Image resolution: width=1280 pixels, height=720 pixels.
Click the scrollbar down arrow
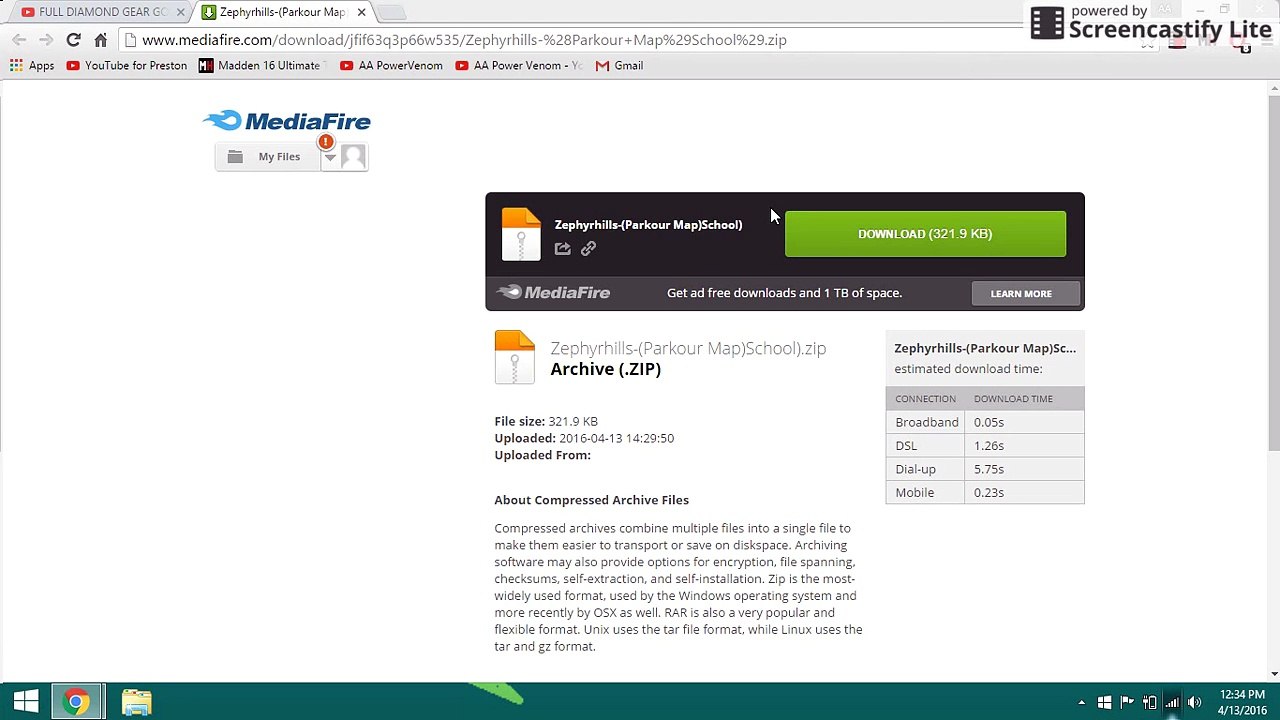[1273, 674]
